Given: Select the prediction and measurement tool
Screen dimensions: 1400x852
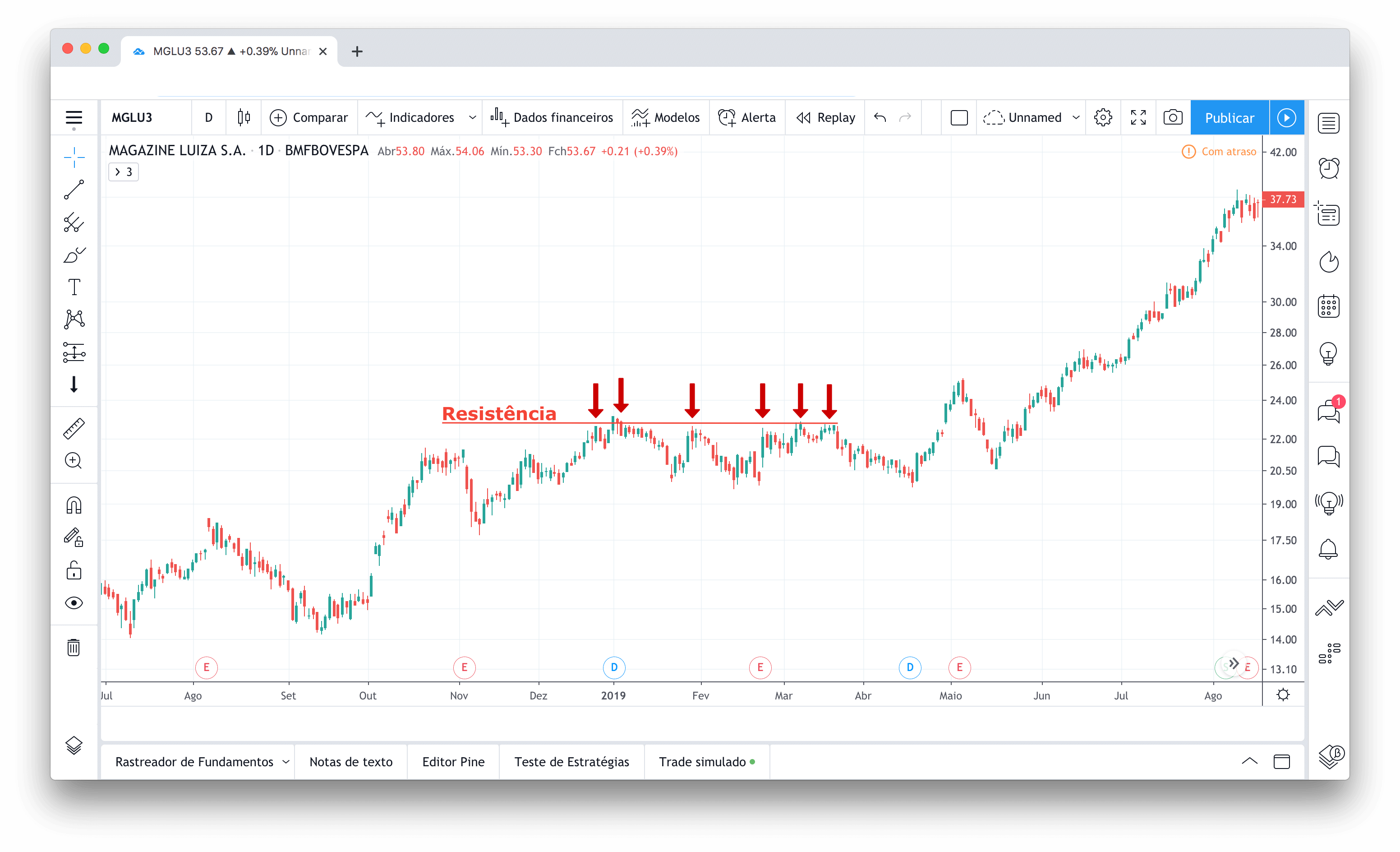Looking at the screenshot, I should (x=74, y=352).
